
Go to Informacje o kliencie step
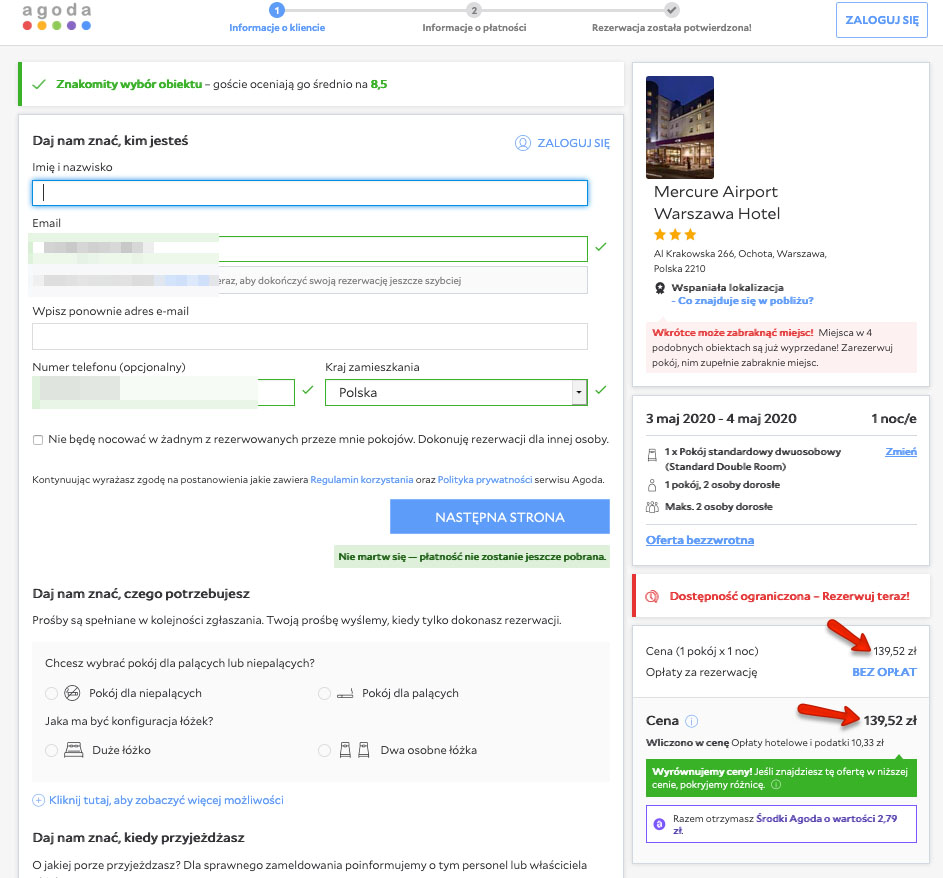point(277,28)
